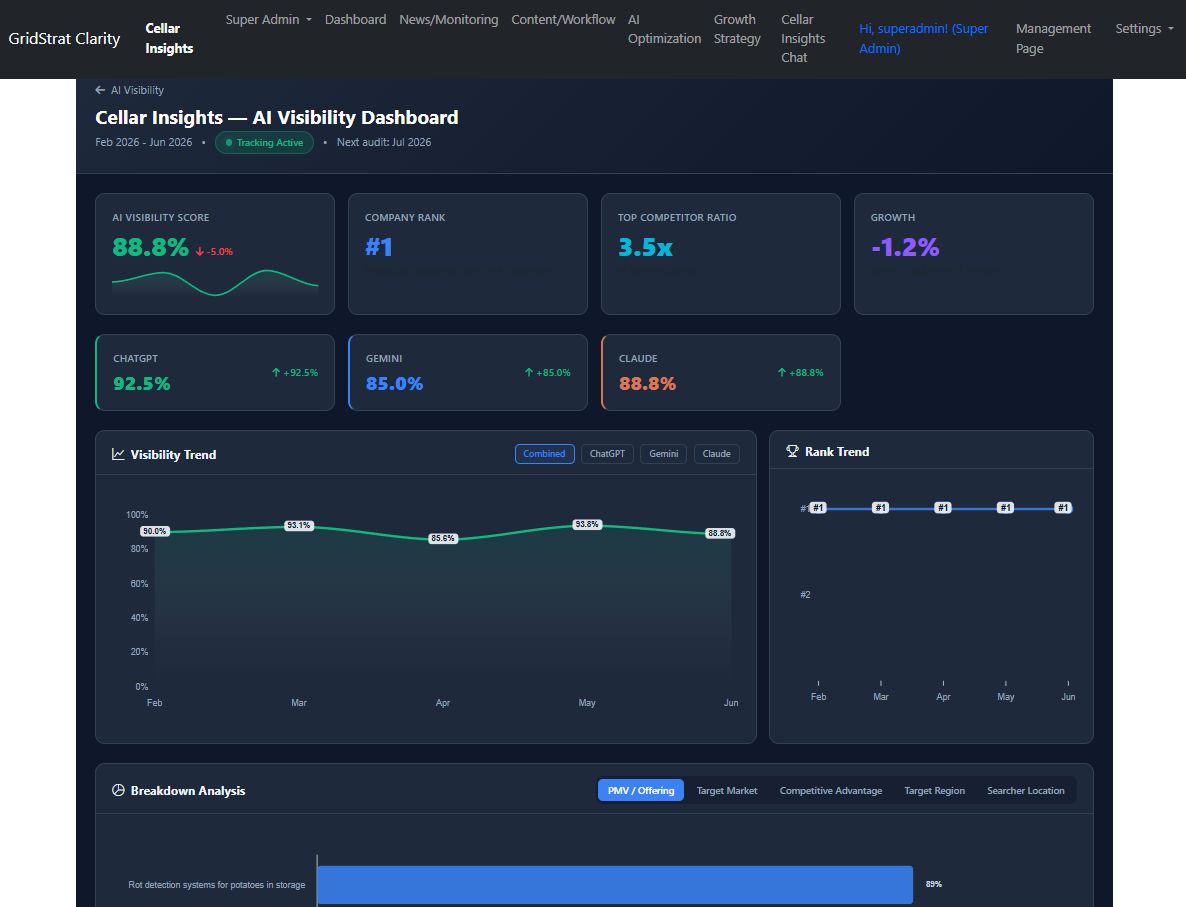
Task: Switch the trend chart to ChatGPT
Action: [x=607, y=454]
